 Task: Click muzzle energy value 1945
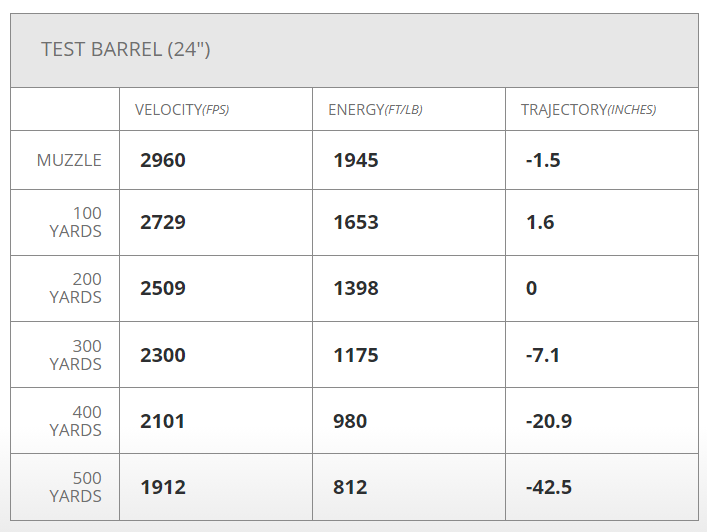(x=356, y=160)
